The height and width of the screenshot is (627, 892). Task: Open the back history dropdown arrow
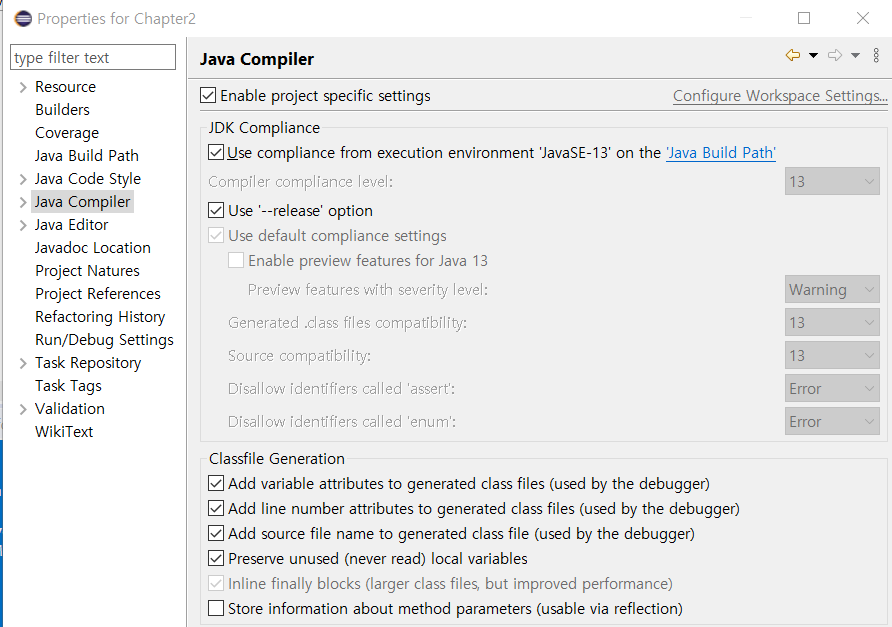coord(813,55)
